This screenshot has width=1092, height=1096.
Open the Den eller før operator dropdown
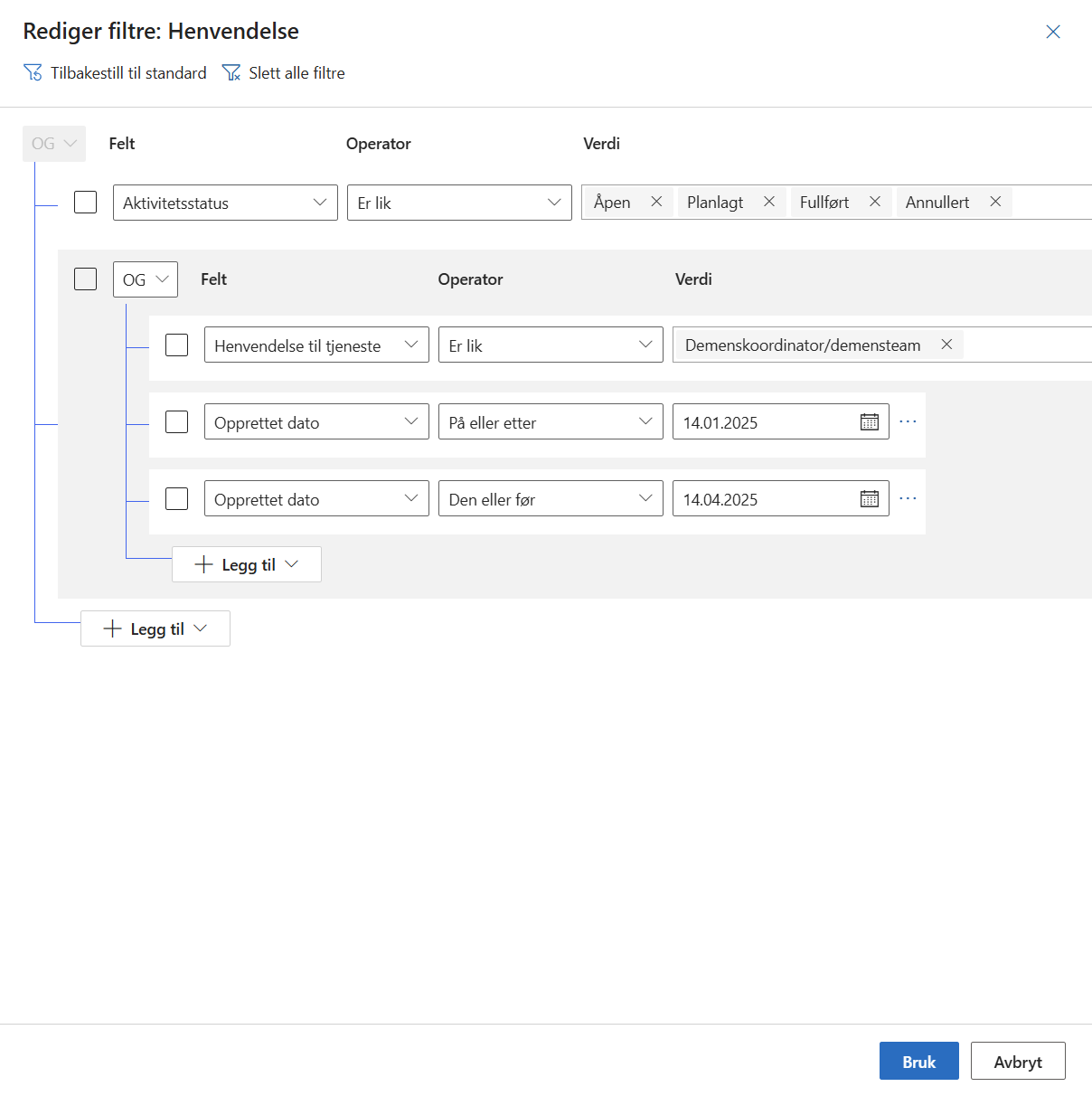pyautogui.click(x=551, y=498)
